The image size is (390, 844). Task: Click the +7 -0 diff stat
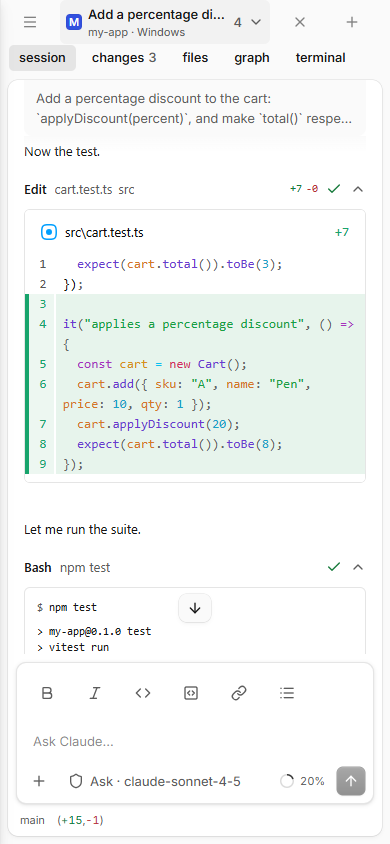tap(304, 189)
